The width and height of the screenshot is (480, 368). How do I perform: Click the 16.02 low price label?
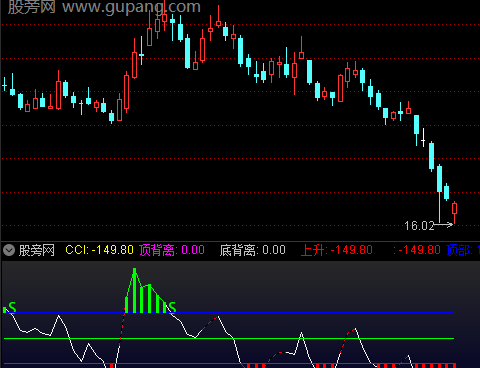click(x=419, y=226)
